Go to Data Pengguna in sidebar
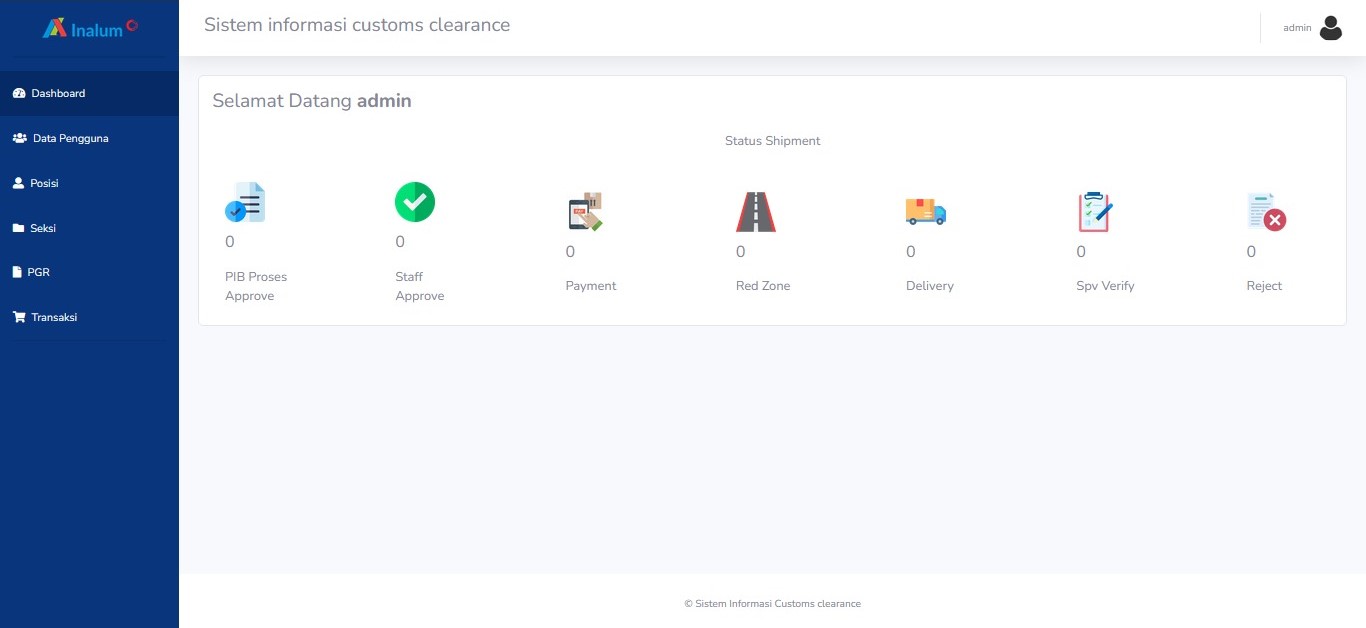 click(70, 138)
